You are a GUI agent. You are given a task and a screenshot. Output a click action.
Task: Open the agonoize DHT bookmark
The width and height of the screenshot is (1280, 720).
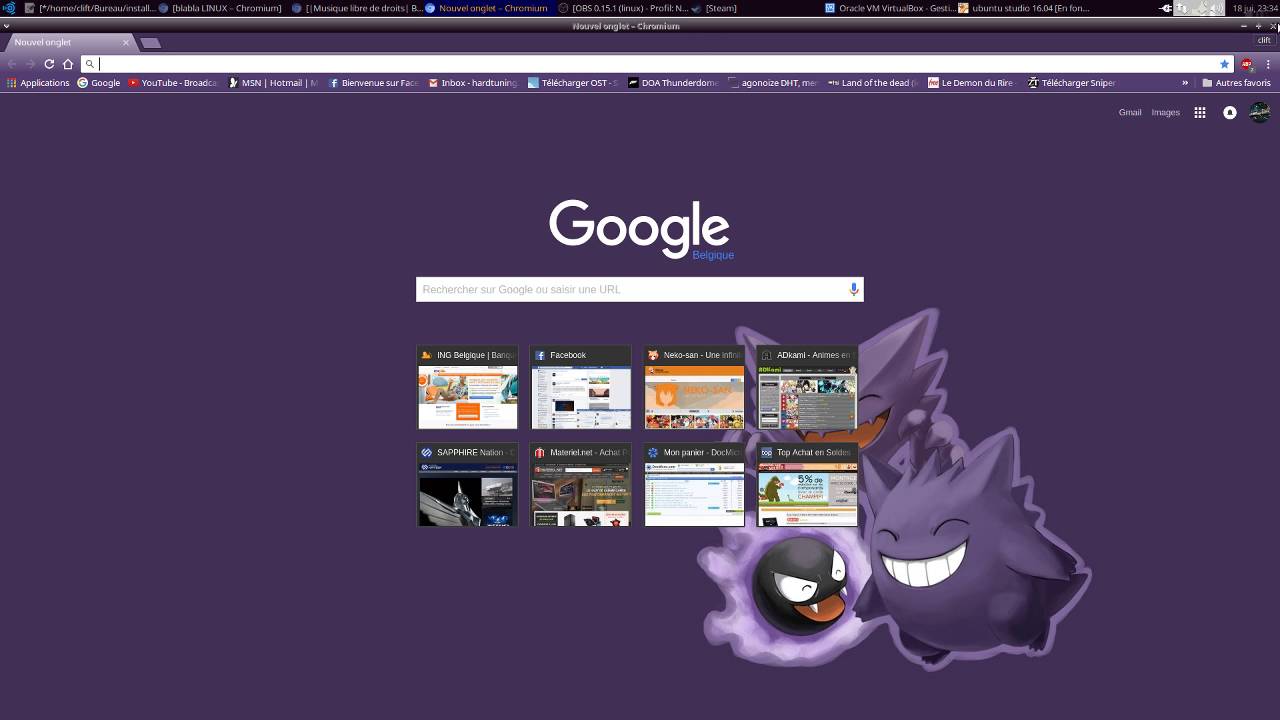click(773, 83)
